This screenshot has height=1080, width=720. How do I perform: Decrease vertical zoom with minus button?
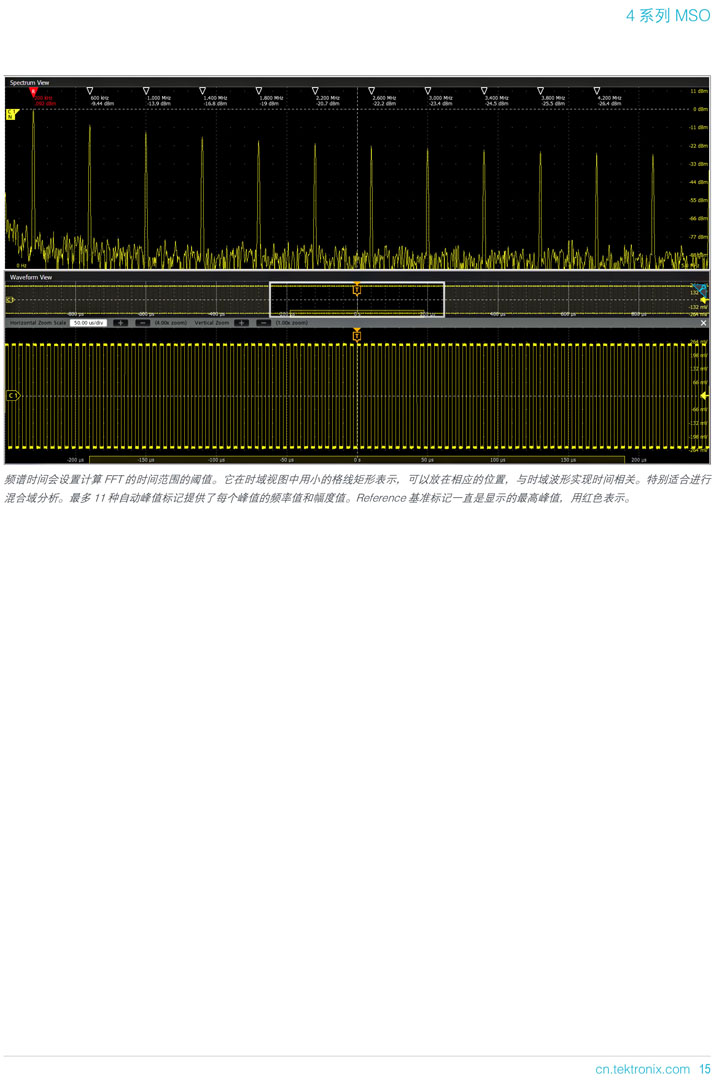pos(263,322)
